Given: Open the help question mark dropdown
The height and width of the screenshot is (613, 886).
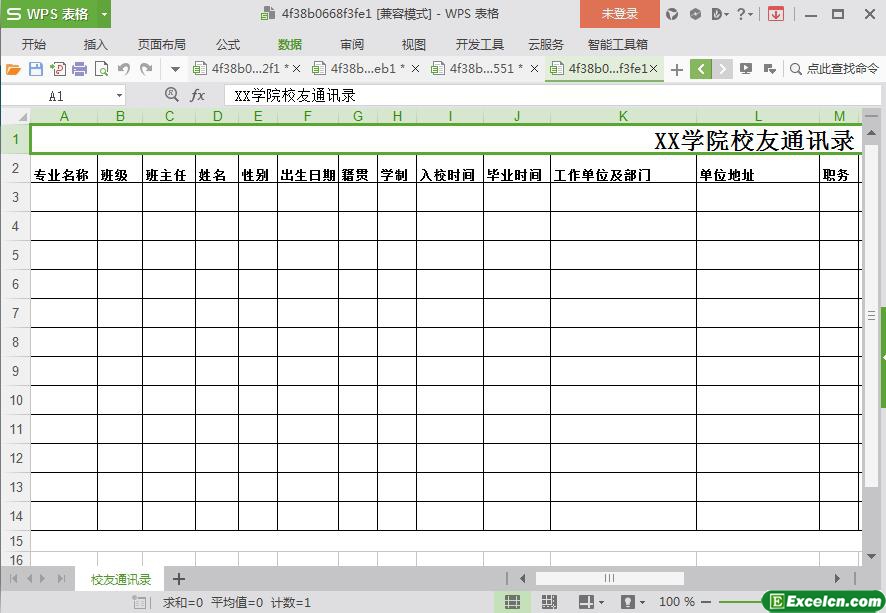Looking at the screenshot, I should (745, 14).
